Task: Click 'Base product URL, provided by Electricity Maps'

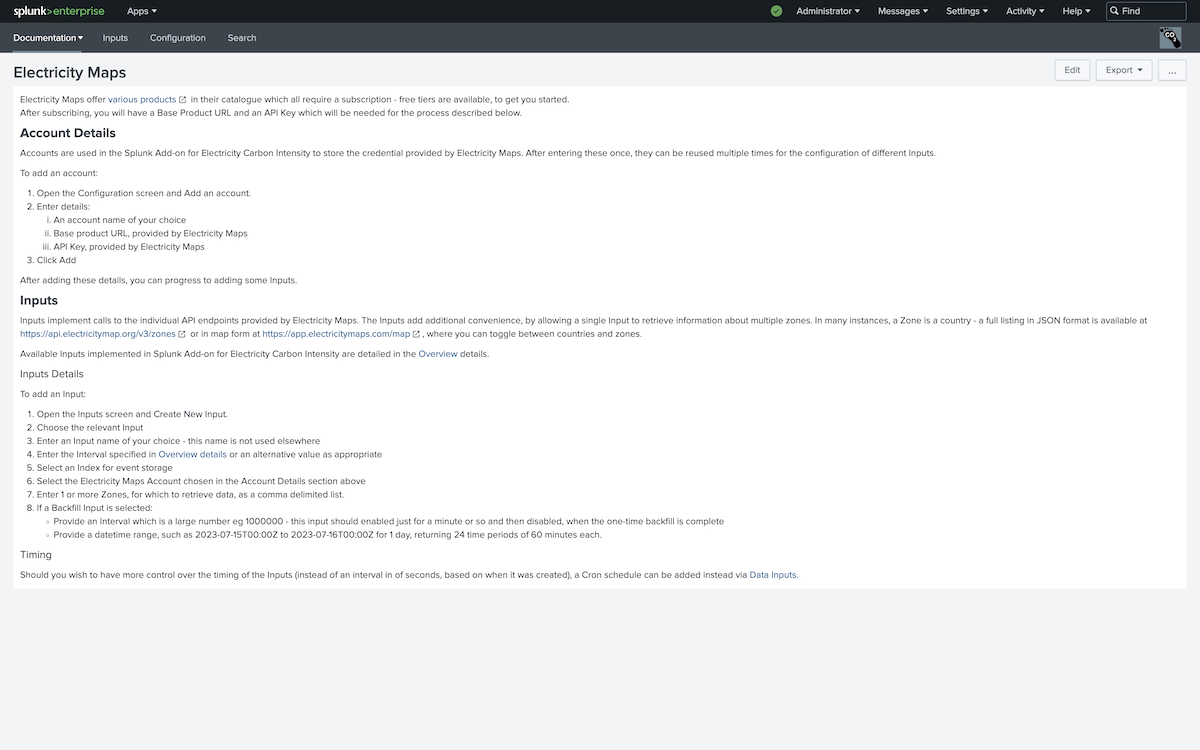Action: pyautogui.click(x=151, y=233)
